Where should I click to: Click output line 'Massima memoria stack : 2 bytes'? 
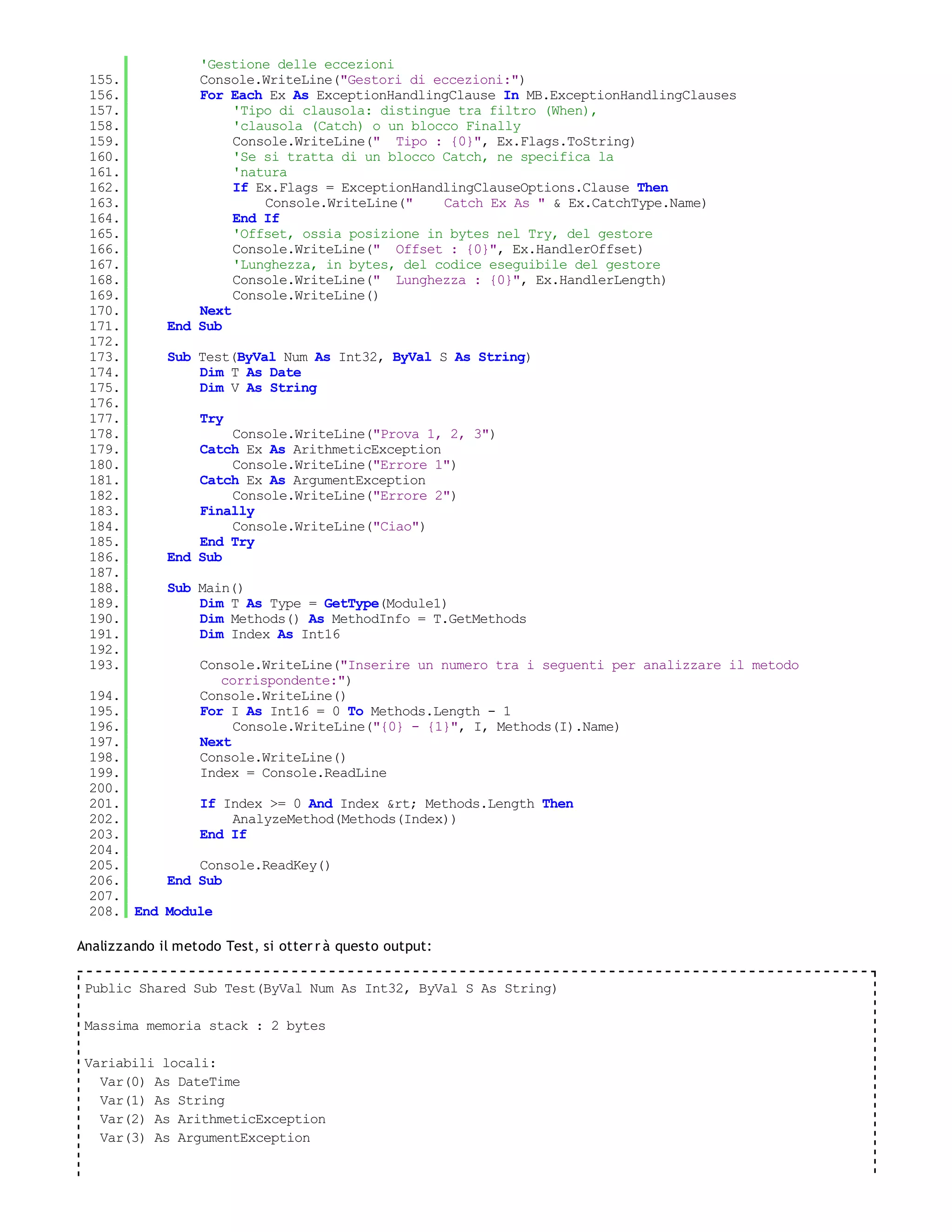[x=205, y=1026]
